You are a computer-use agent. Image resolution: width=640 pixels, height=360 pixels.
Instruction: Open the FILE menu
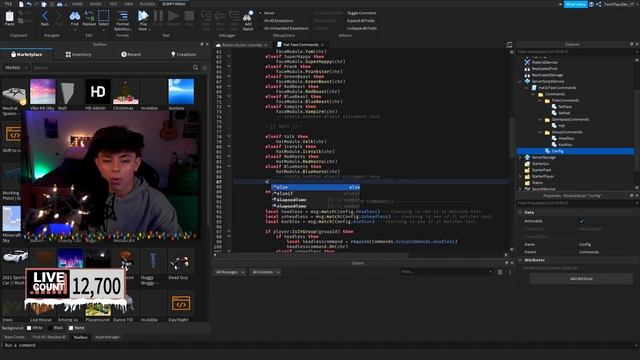point(8,4)
